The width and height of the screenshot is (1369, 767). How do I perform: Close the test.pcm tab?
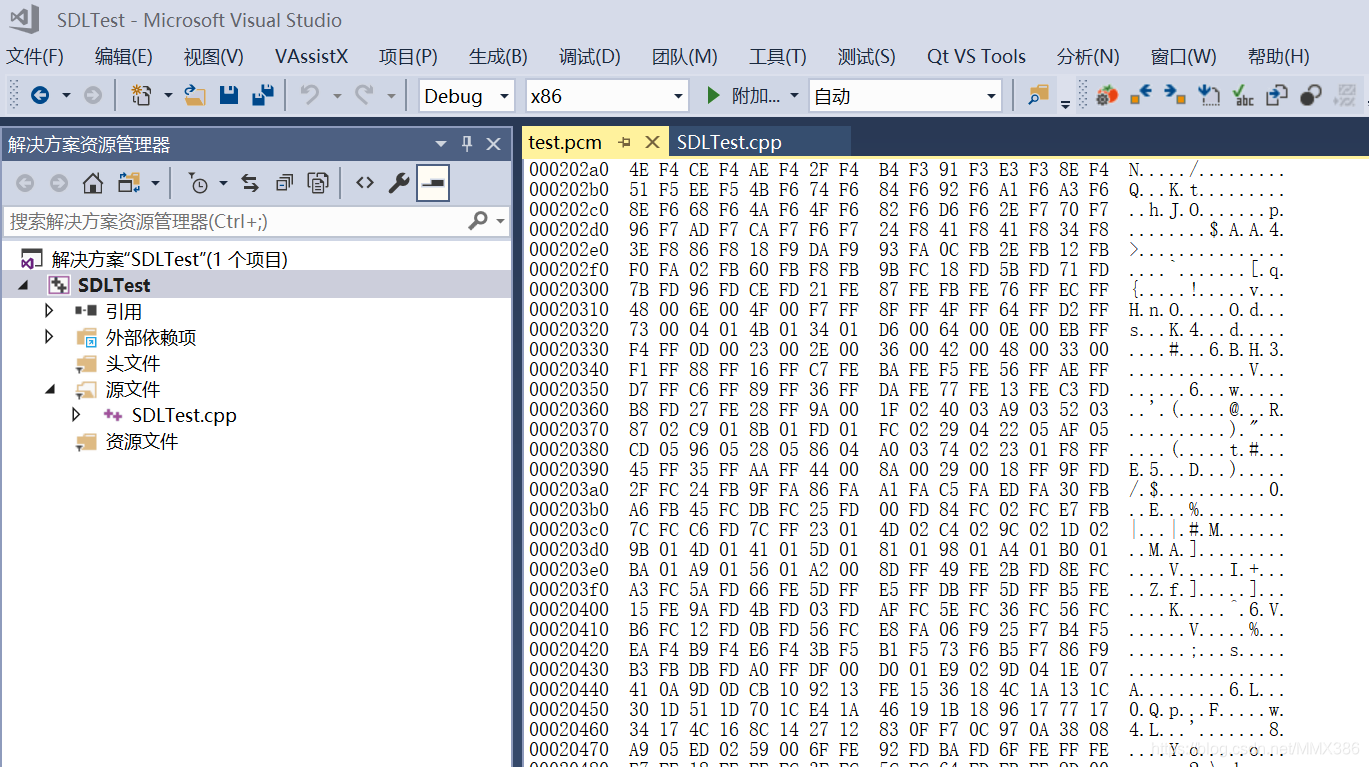click(x=652, y=142)
